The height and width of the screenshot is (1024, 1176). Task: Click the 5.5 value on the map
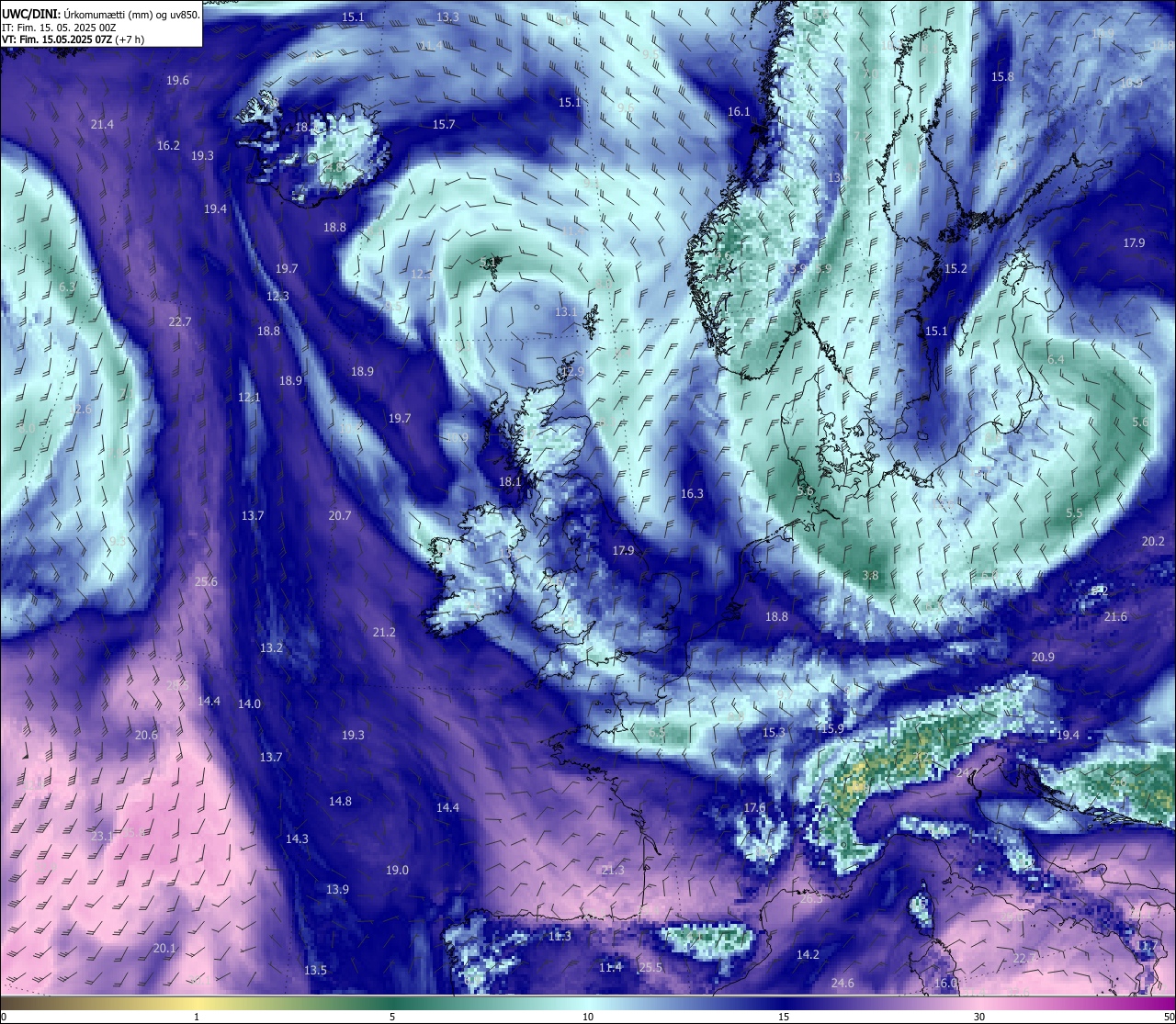[x=1074, y=513]
